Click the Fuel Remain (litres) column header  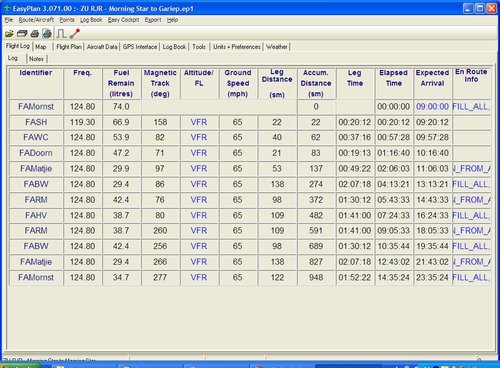[x=121, y=83]
